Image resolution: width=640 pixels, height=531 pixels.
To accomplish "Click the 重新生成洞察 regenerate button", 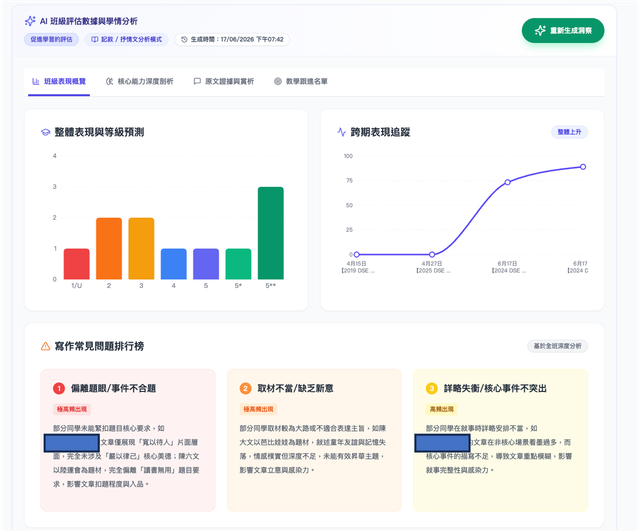I will (x=562, y=31).
